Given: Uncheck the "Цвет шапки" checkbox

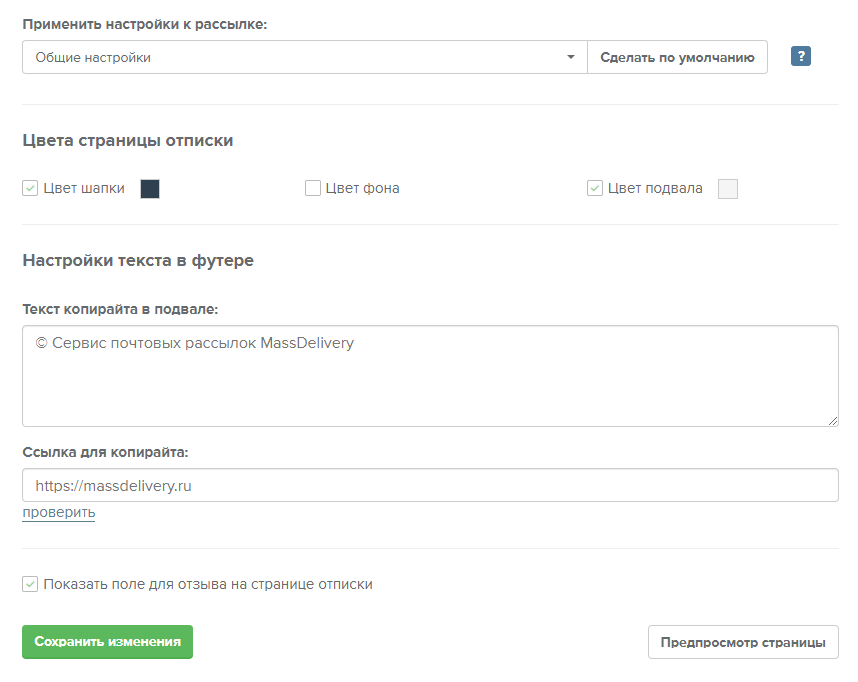Looking at the screenshot, I should pyautogui.click(x=30, y=187).
